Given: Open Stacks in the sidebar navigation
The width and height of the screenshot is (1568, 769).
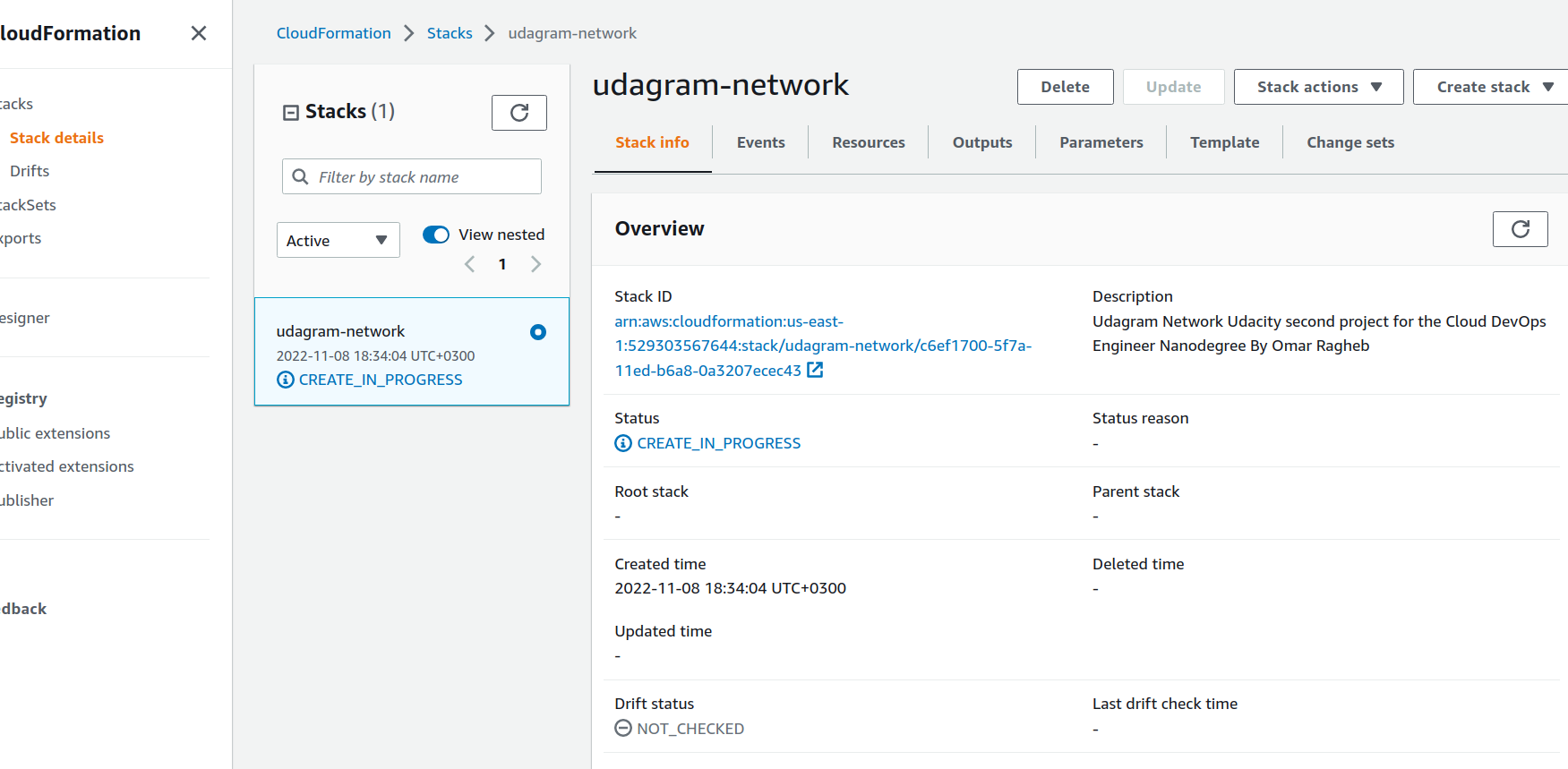Looking at the screenshot, I should point(16,104).
